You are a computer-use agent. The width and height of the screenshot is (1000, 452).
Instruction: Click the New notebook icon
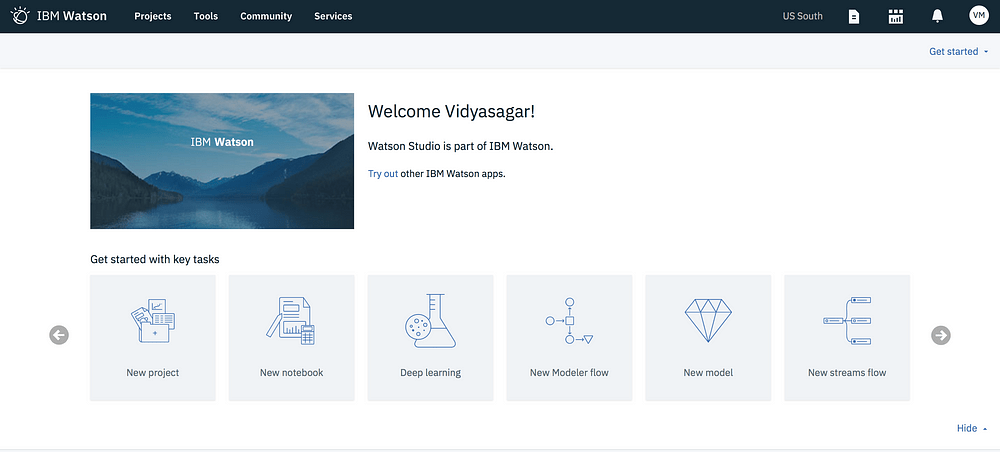[291, 321]
